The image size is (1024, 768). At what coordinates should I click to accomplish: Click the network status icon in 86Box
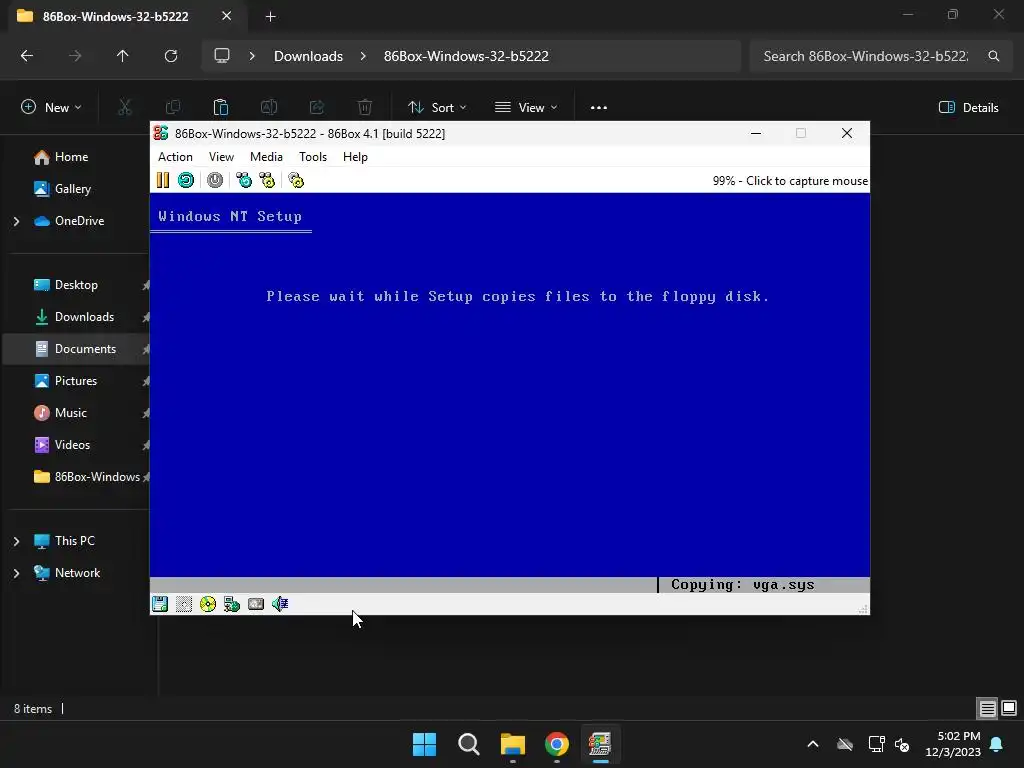click(232, 604)
